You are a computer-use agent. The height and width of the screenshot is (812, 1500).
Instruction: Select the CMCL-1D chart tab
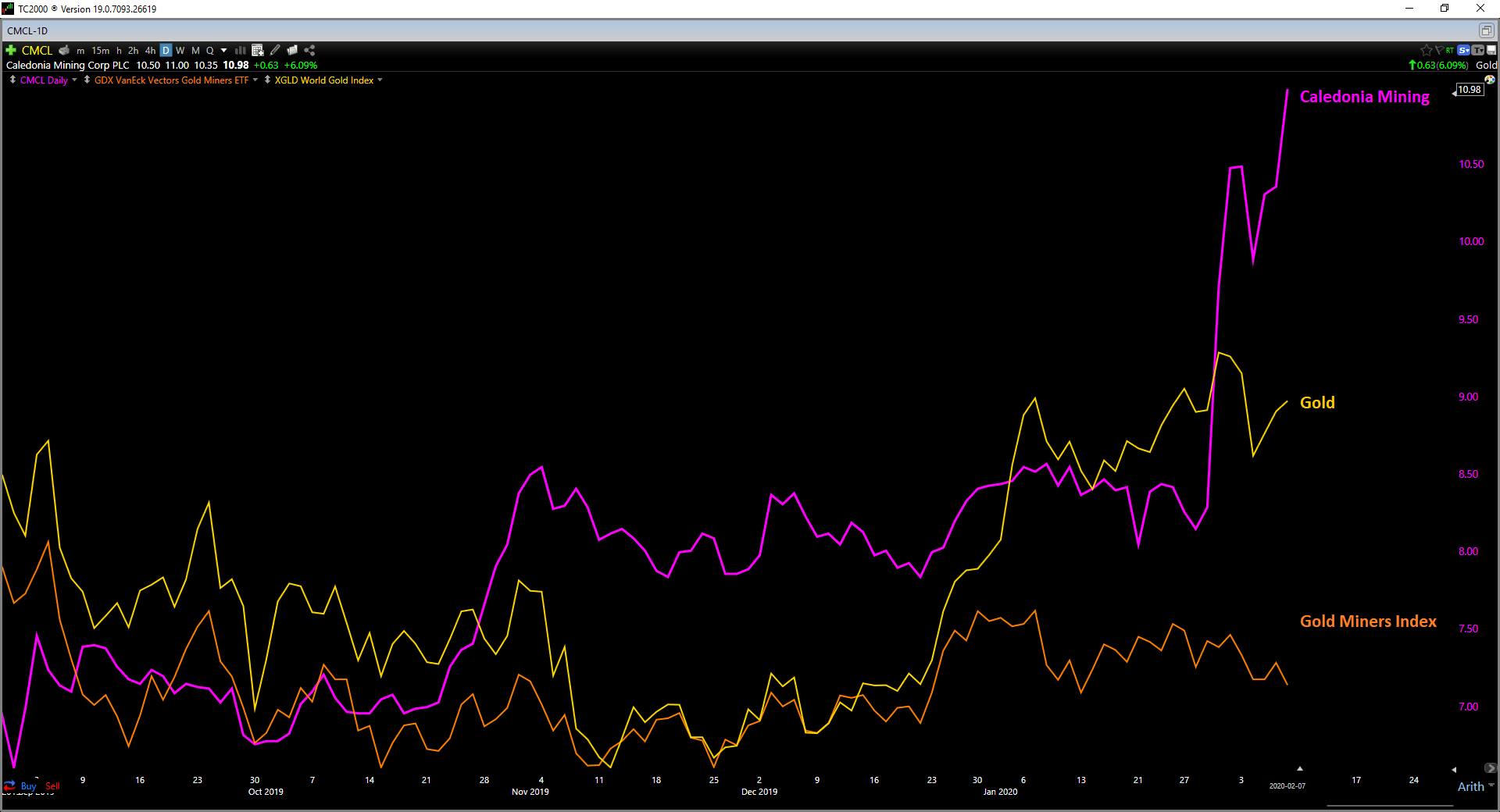pyautogui.click(x=27, y=31)
